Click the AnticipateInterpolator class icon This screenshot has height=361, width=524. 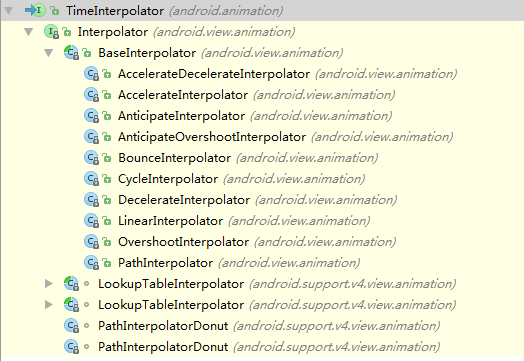point(92,116)
